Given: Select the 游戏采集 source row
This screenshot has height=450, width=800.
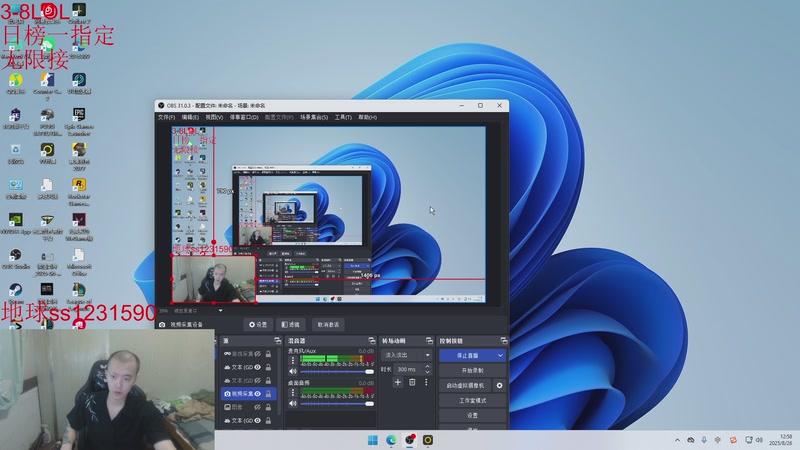Looking at the screenshot, I should [248, 354].
